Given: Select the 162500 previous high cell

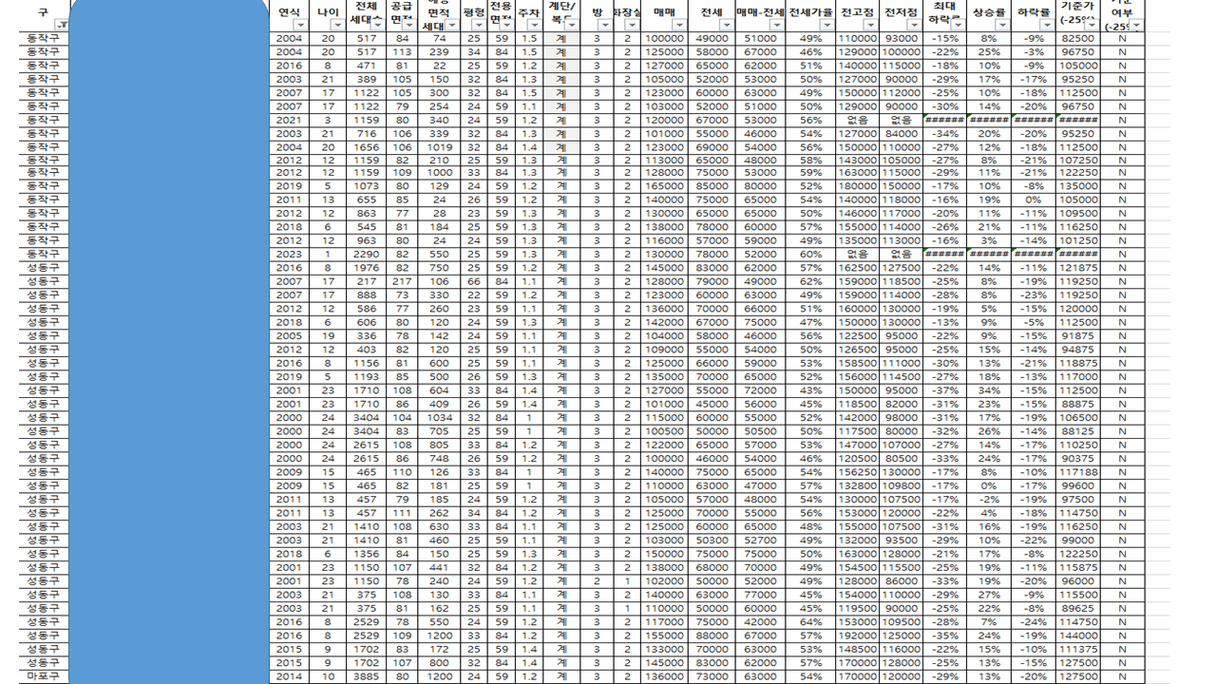Looking at the screenshot, I should coord(857,268).
